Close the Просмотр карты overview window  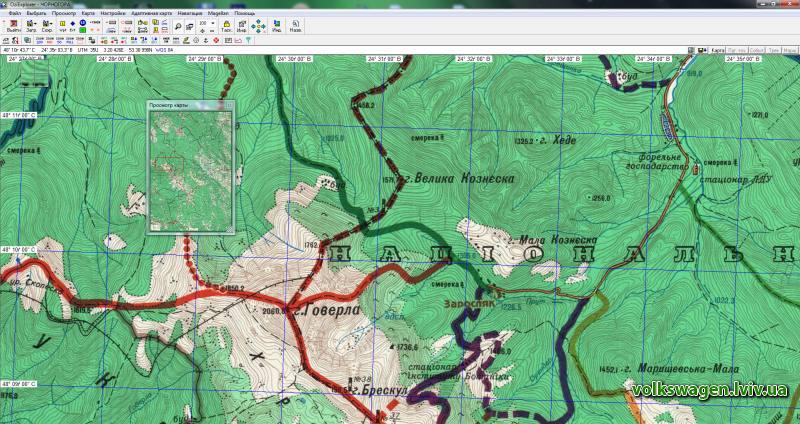(x=229, y=105)
